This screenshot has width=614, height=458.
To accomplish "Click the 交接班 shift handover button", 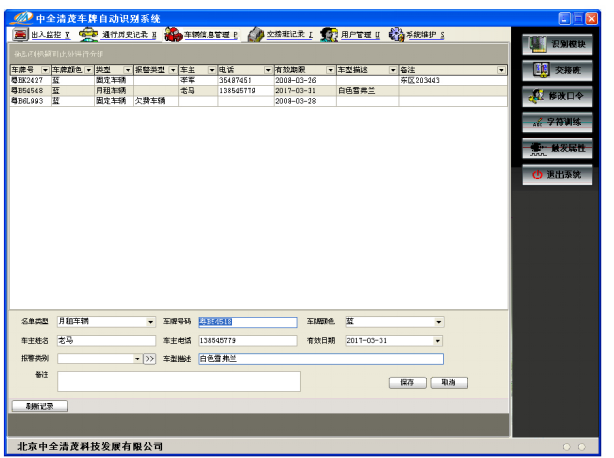I will click(x=559, y=70).
